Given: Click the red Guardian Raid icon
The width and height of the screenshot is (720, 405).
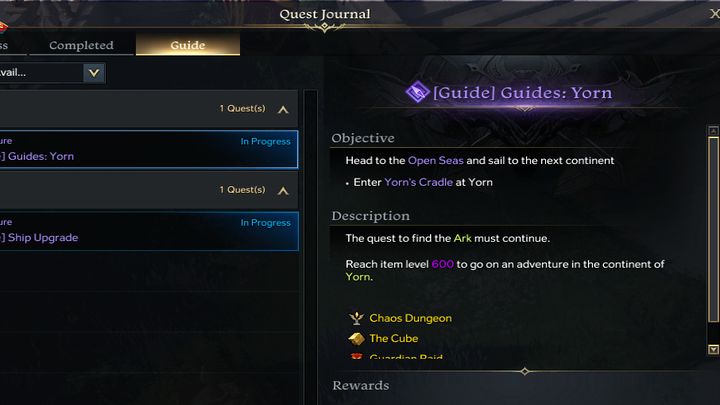Looking at the screenshot, I should [355, 357].
